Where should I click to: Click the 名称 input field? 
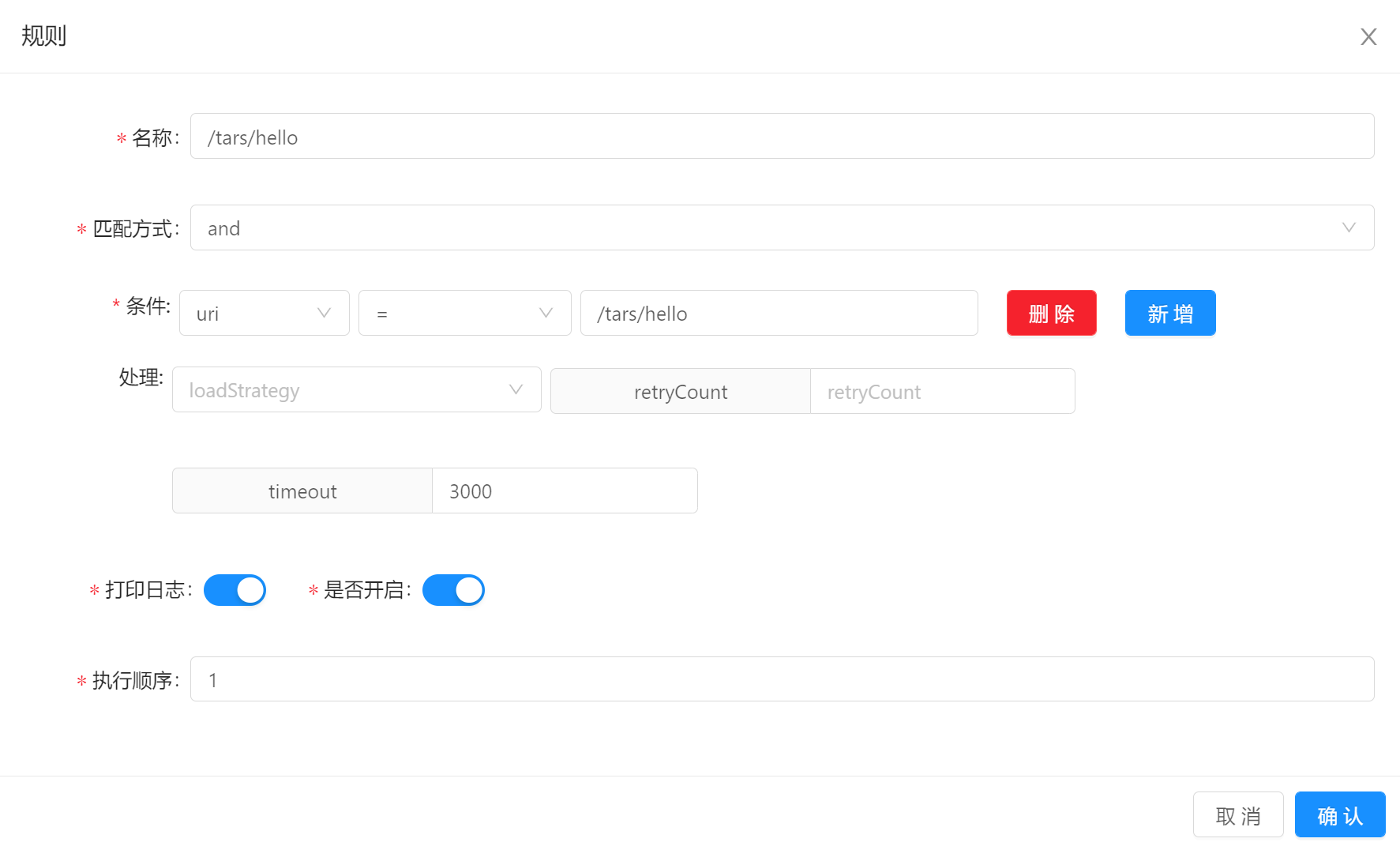coord(781,137)
